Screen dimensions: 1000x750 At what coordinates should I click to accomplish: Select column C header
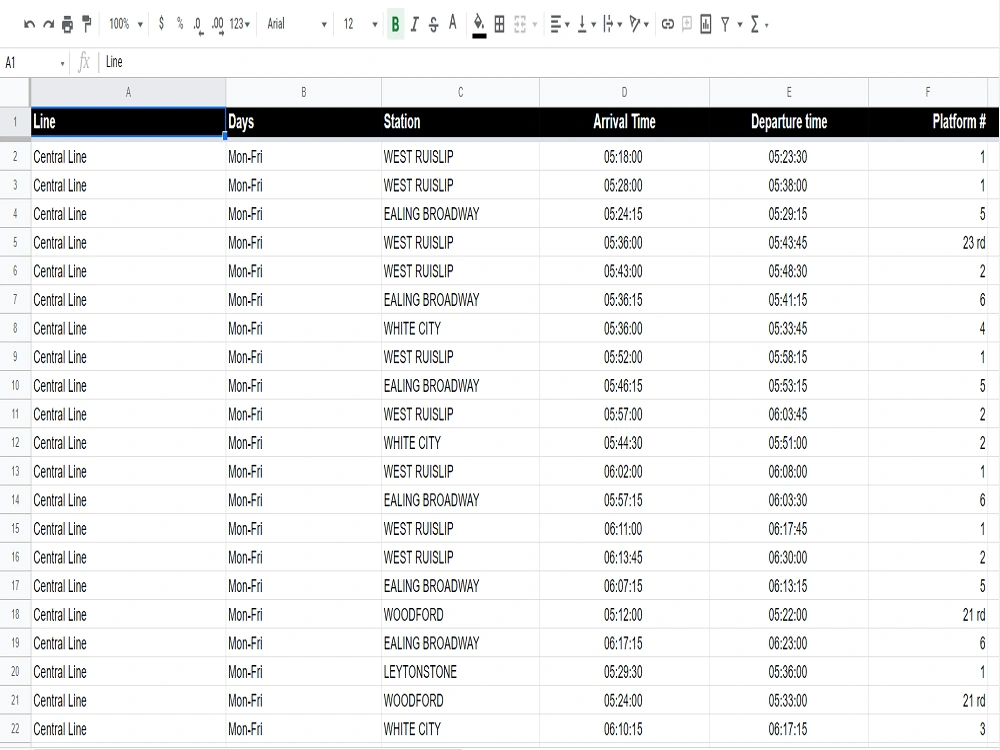pos(460,92)
